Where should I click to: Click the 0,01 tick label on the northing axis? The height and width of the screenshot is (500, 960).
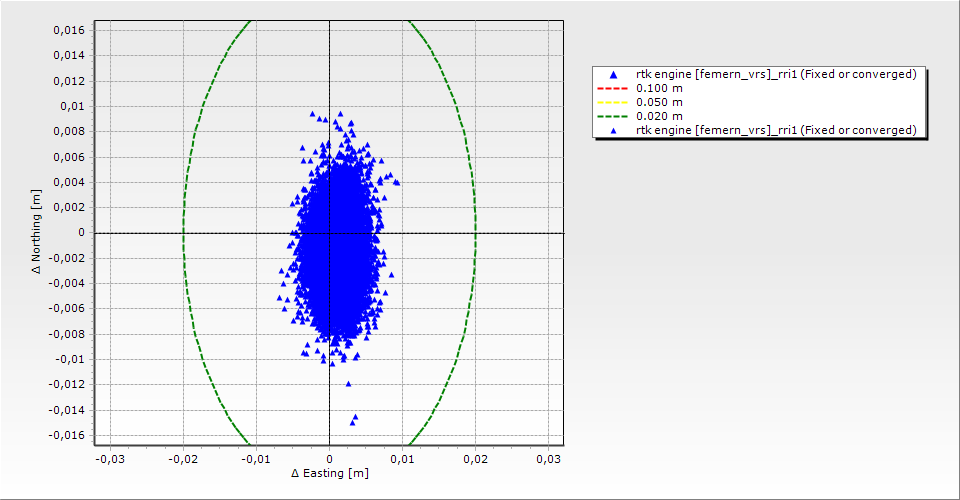pyautogui.click(x=74, y=106)
